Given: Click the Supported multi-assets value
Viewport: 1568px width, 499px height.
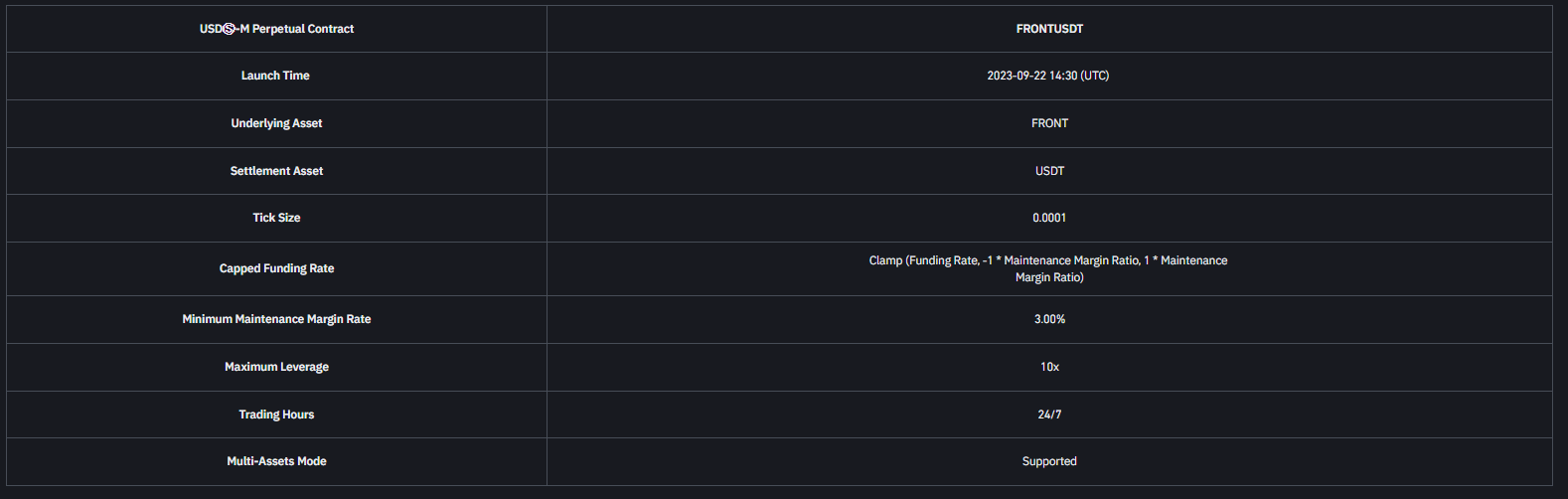Looking at the screenshot, I should 1049,461.
